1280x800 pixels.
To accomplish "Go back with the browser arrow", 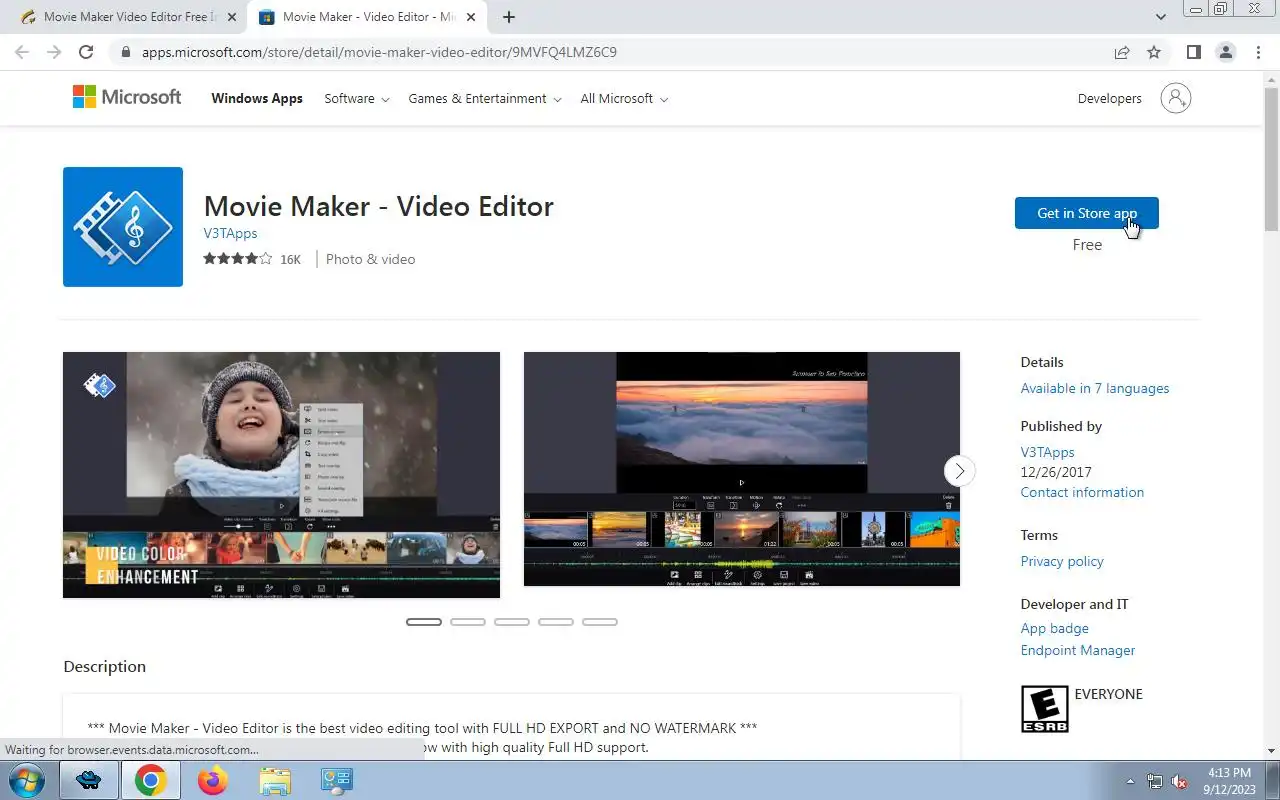I will [x=22, y=52].
